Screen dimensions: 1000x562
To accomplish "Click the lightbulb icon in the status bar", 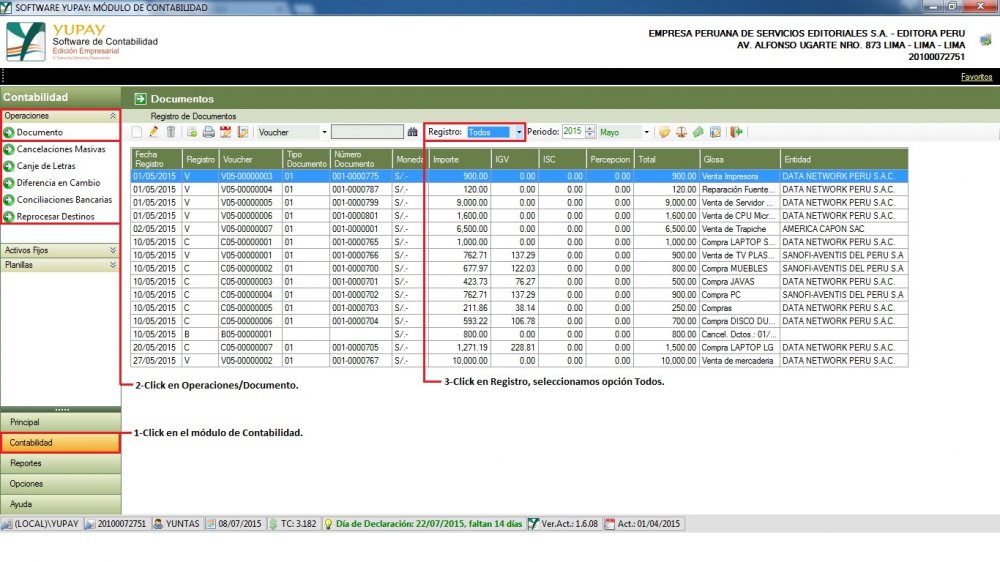I will click(328, 524).
